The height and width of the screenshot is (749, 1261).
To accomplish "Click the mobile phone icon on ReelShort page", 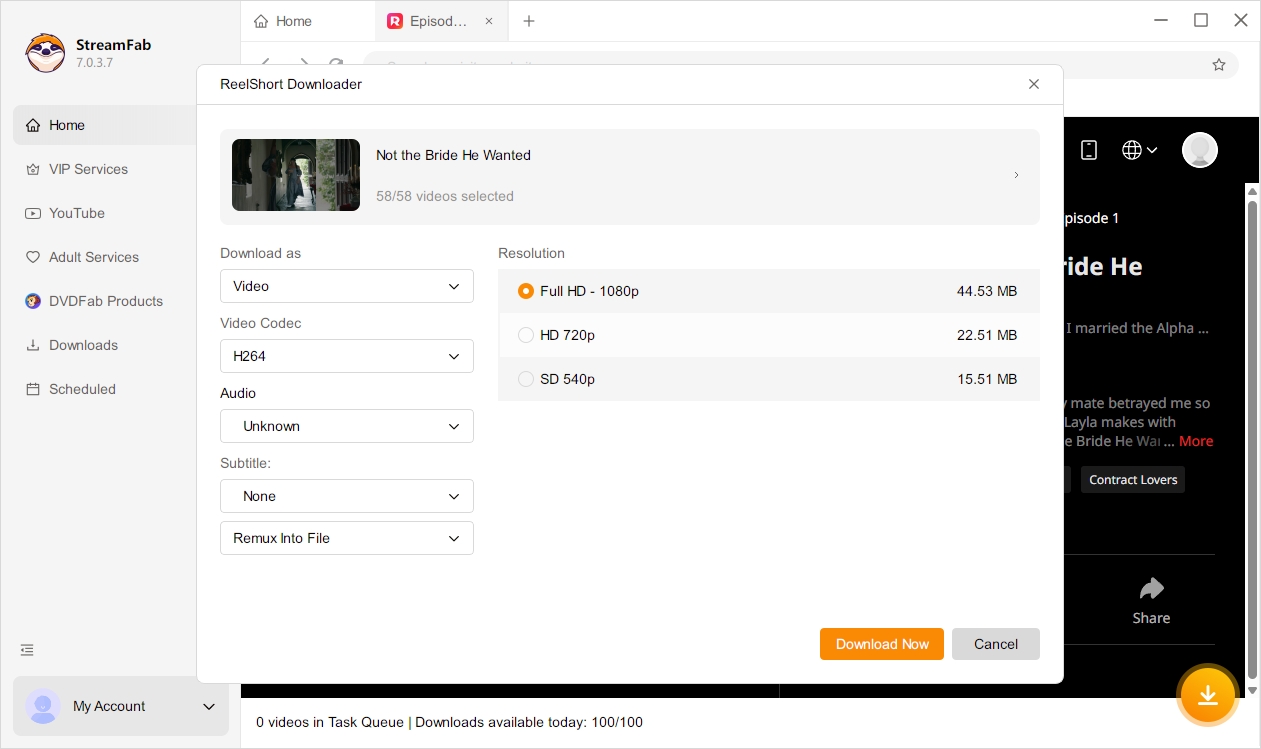I will (1089, 150).
